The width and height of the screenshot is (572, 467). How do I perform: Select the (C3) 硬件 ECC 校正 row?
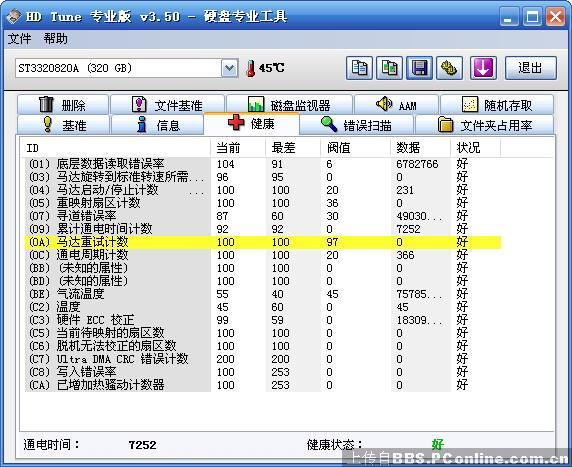point(263,320)
